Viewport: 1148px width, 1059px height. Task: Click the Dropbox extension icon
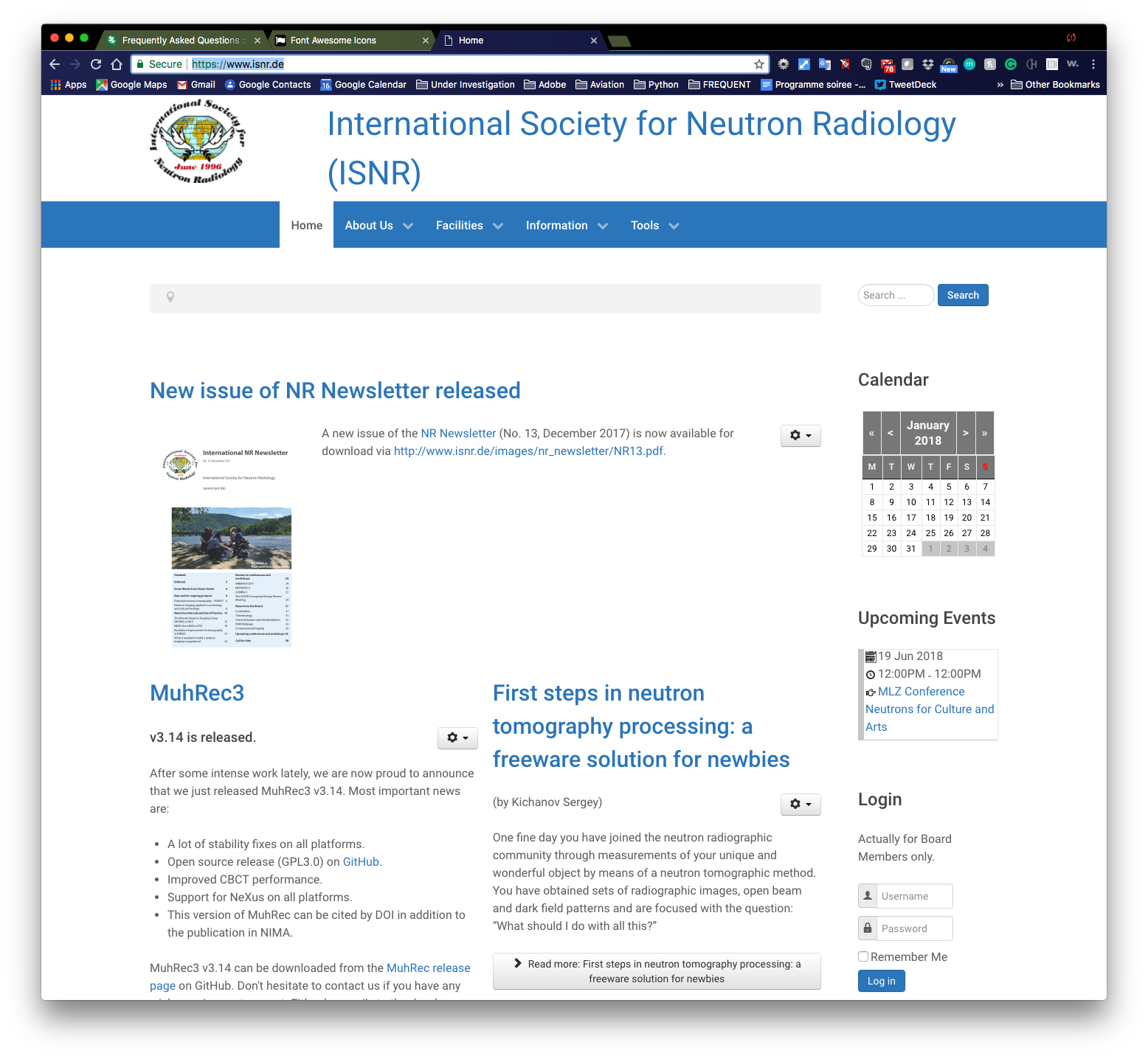pyautogui.click(x=928, y=64)
